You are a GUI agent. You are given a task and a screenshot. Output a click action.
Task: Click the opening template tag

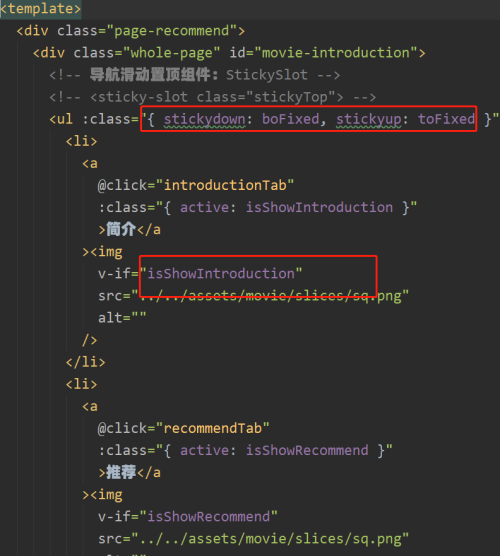pyautogui.click(x=40, y=9)
